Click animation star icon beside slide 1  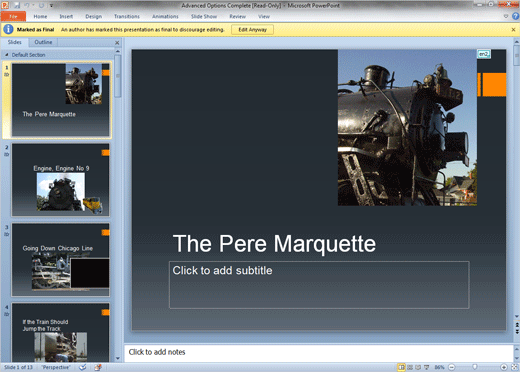coord(7,74)
